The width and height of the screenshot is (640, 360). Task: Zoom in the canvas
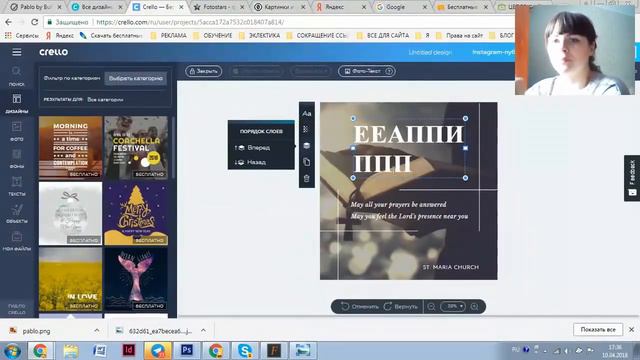474,307
